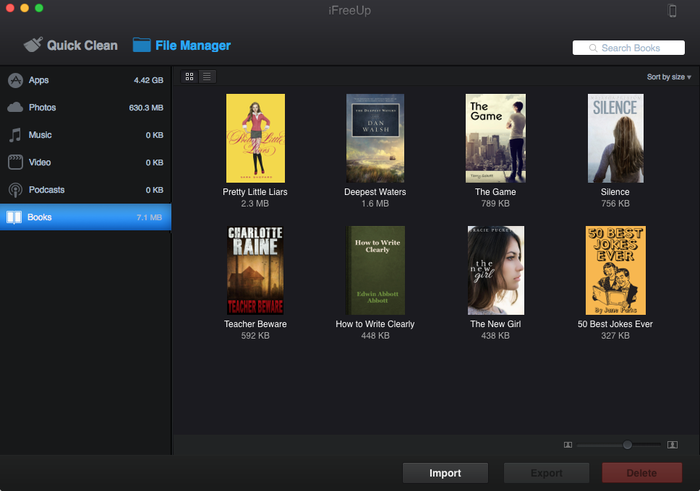Select Video category label
This screenshot has height=491, width=700.
pos(40,162)
